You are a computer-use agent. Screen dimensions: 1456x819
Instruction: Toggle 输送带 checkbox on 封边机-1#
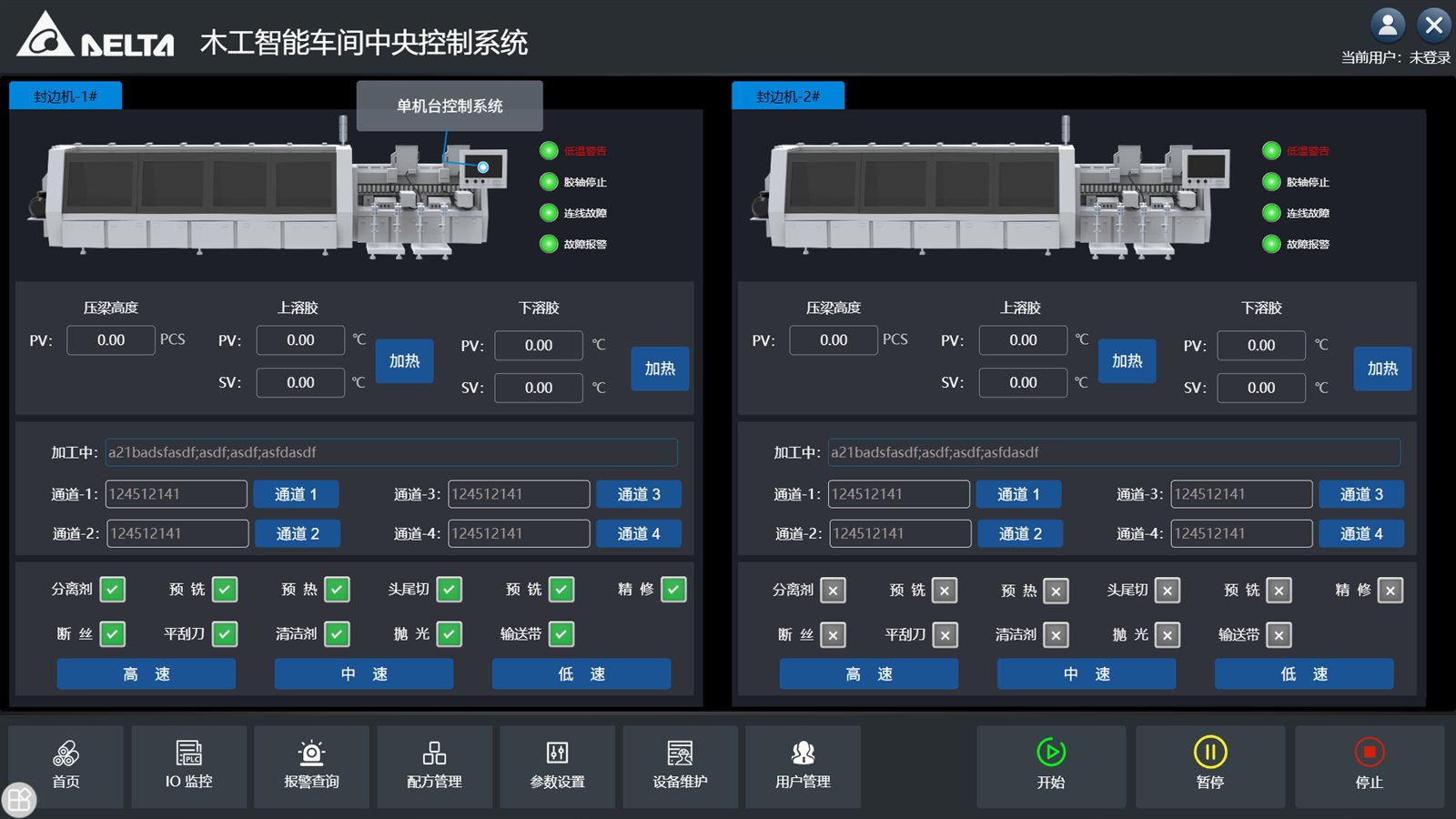pos(561,634)
